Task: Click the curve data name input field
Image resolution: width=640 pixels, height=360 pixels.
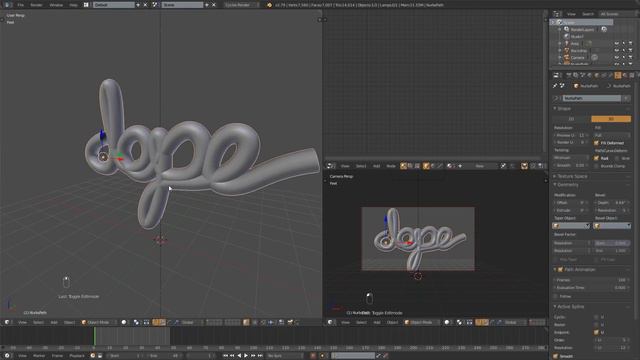Action: coord(591,98)
